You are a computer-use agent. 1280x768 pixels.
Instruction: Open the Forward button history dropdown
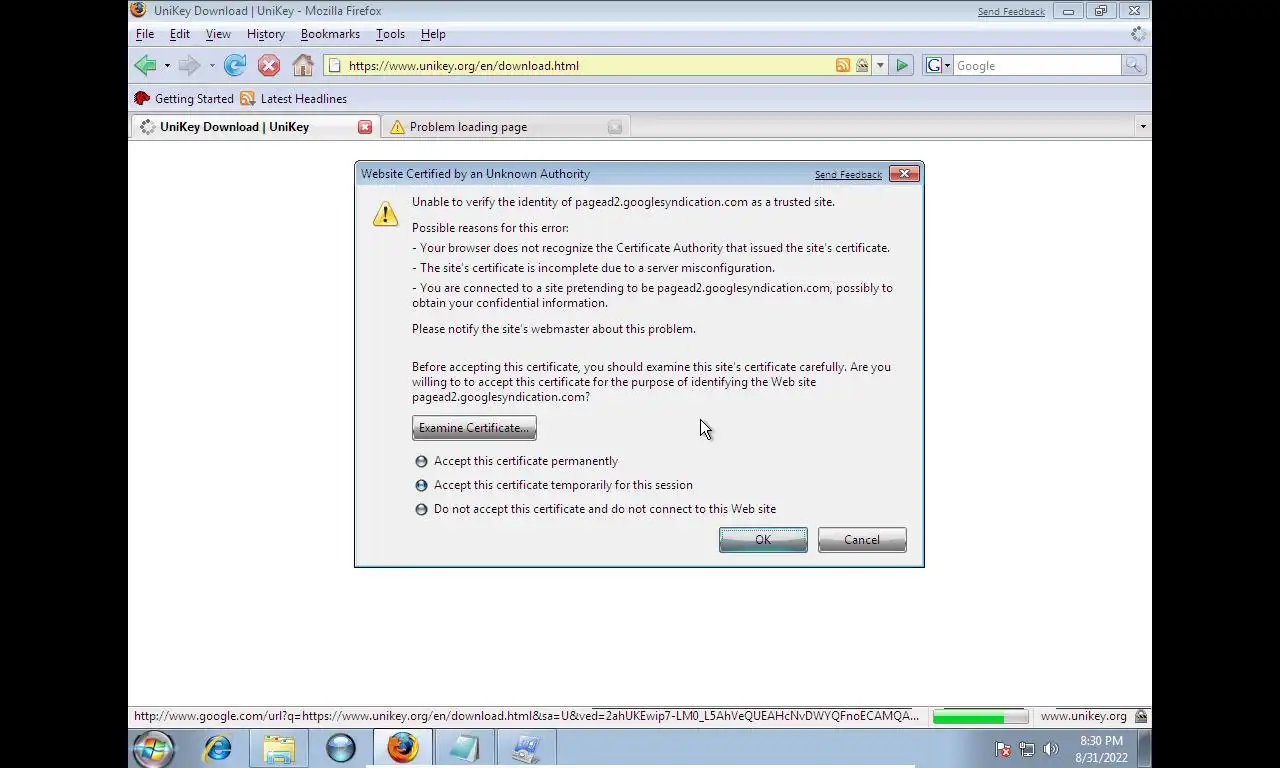click(x=211, y=66)
